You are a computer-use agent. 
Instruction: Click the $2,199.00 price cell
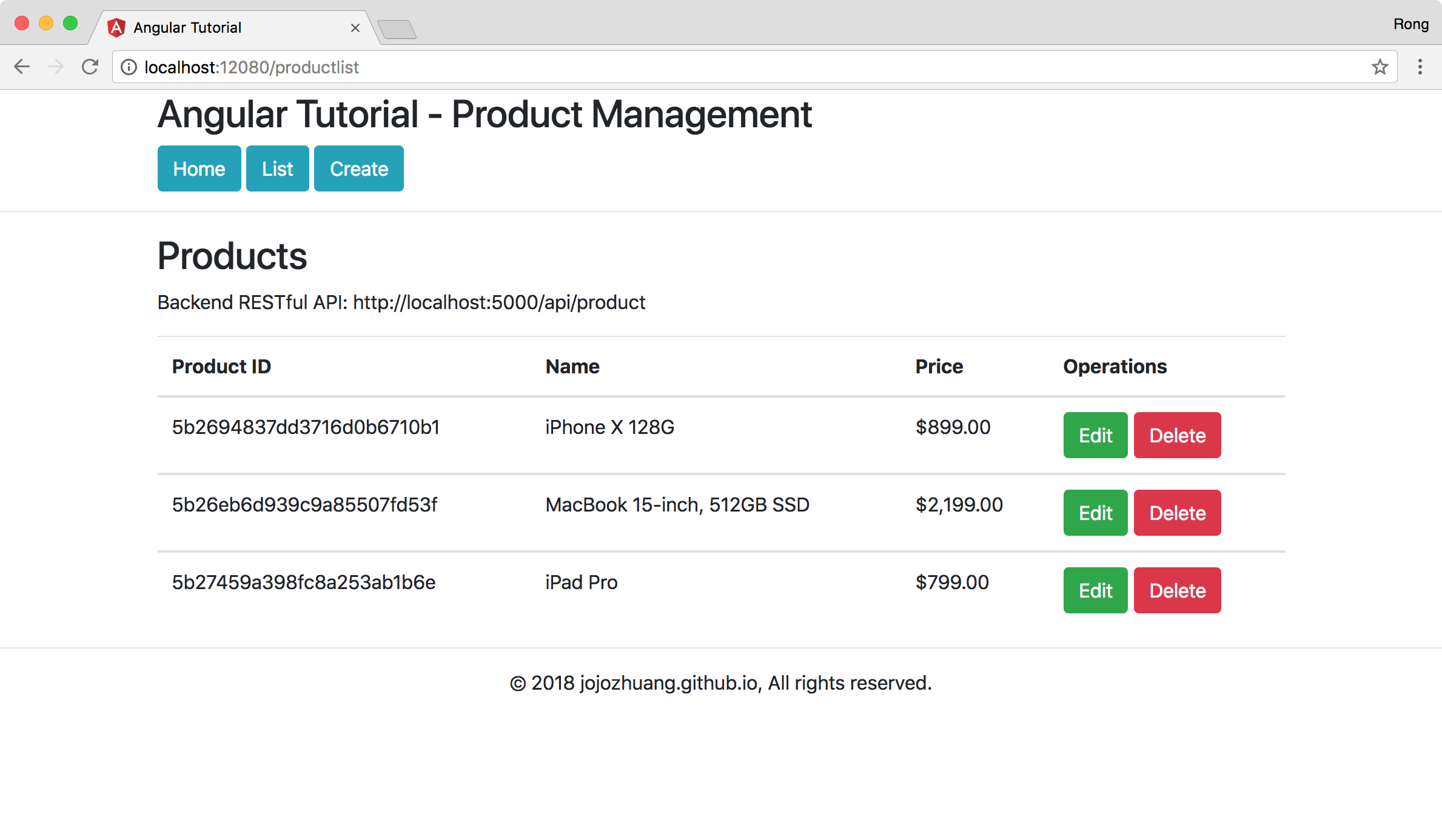tap(959, 505)
